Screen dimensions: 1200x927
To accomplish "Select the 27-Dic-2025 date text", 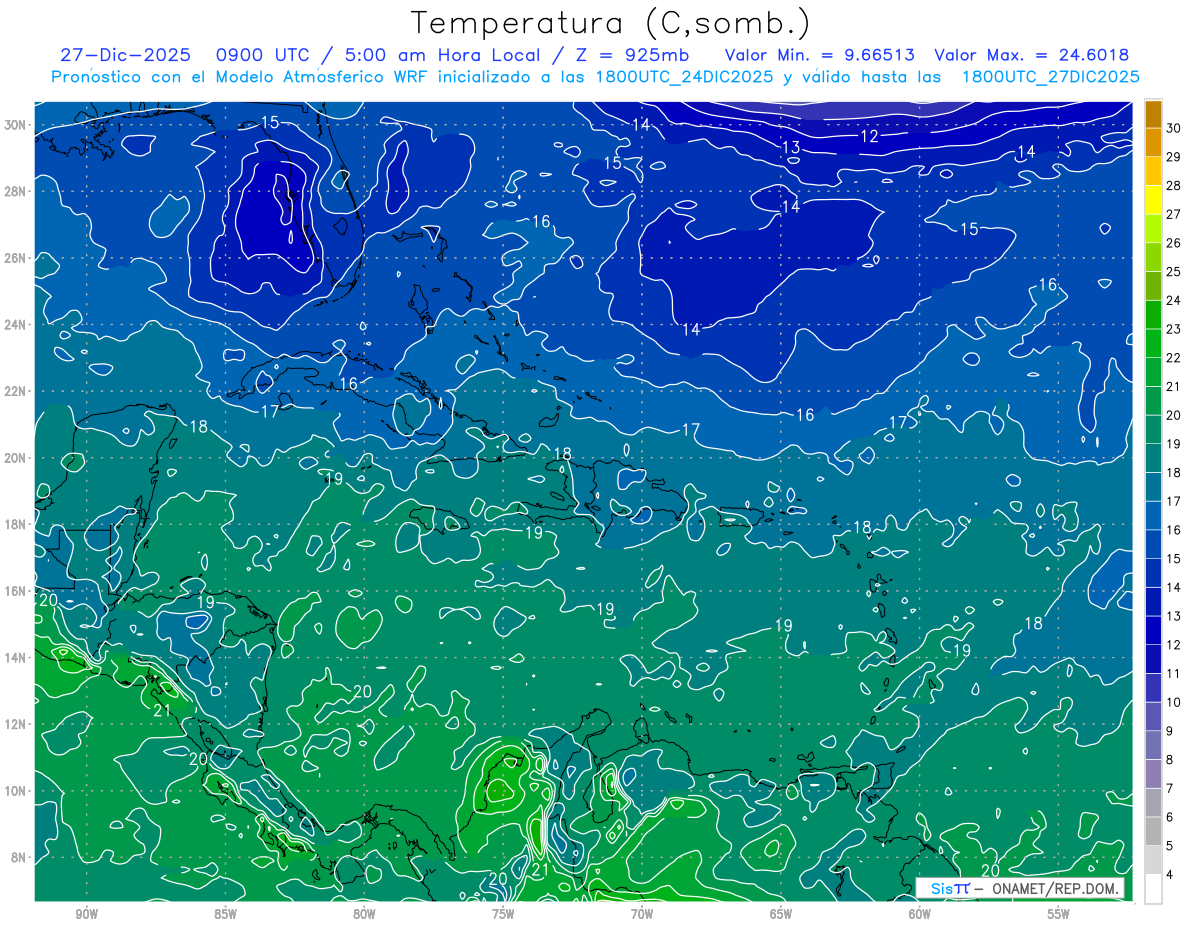I will 125,55.
